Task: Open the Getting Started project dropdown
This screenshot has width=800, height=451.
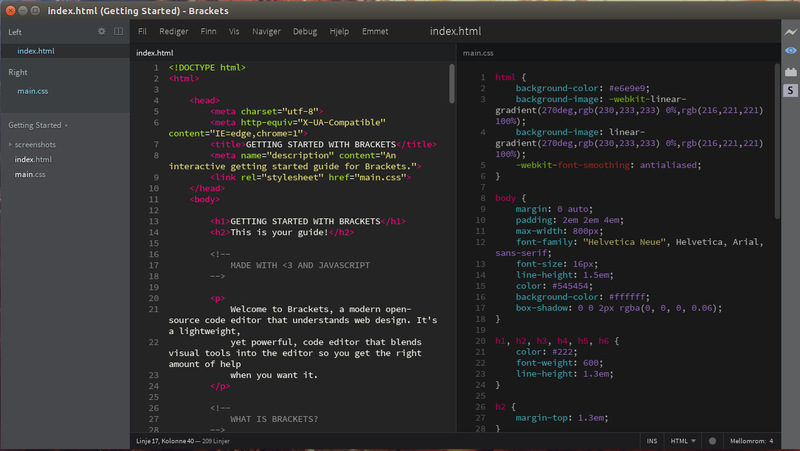Action: 38,125
